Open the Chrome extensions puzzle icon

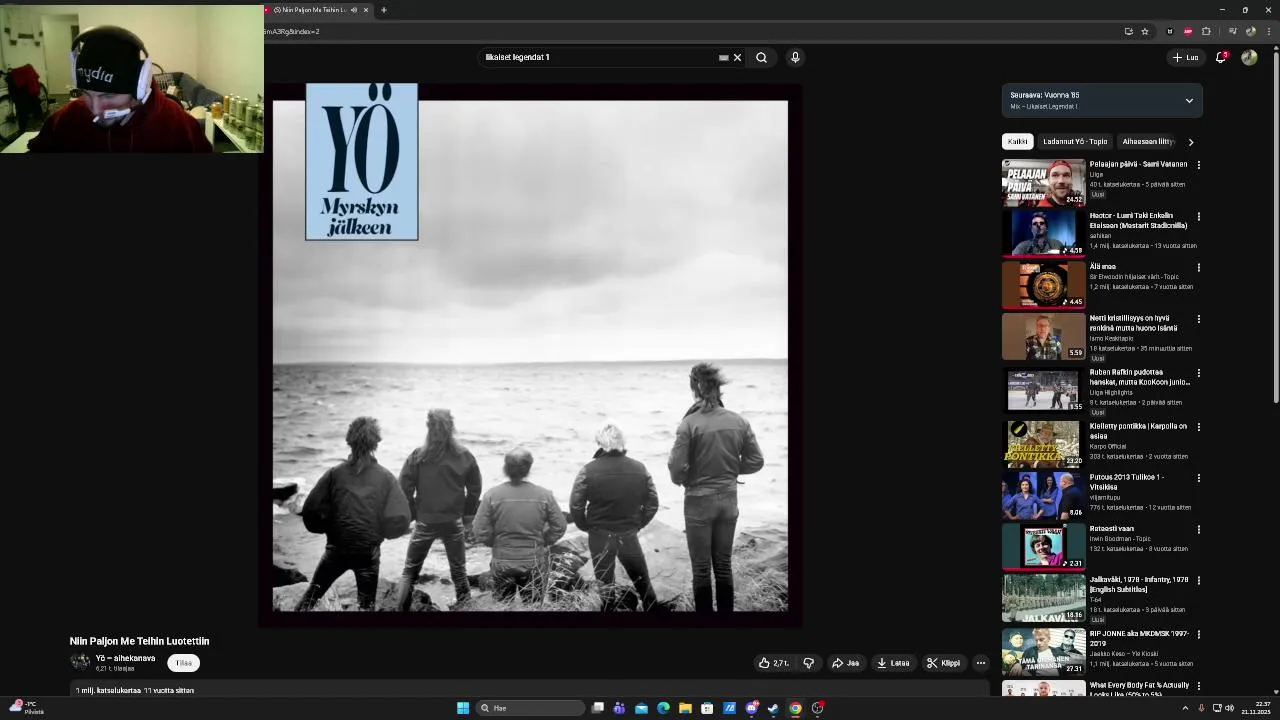click(1206, 31)
